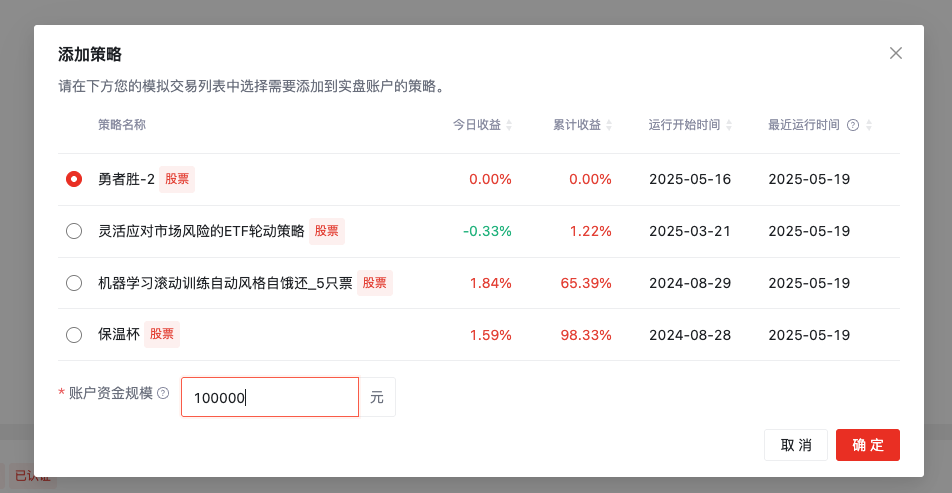Image resolution: width=952 pixels, height=493 pixels.
Task: Sort by 累计收益 column arrows
Action: [x=609, y=126]
